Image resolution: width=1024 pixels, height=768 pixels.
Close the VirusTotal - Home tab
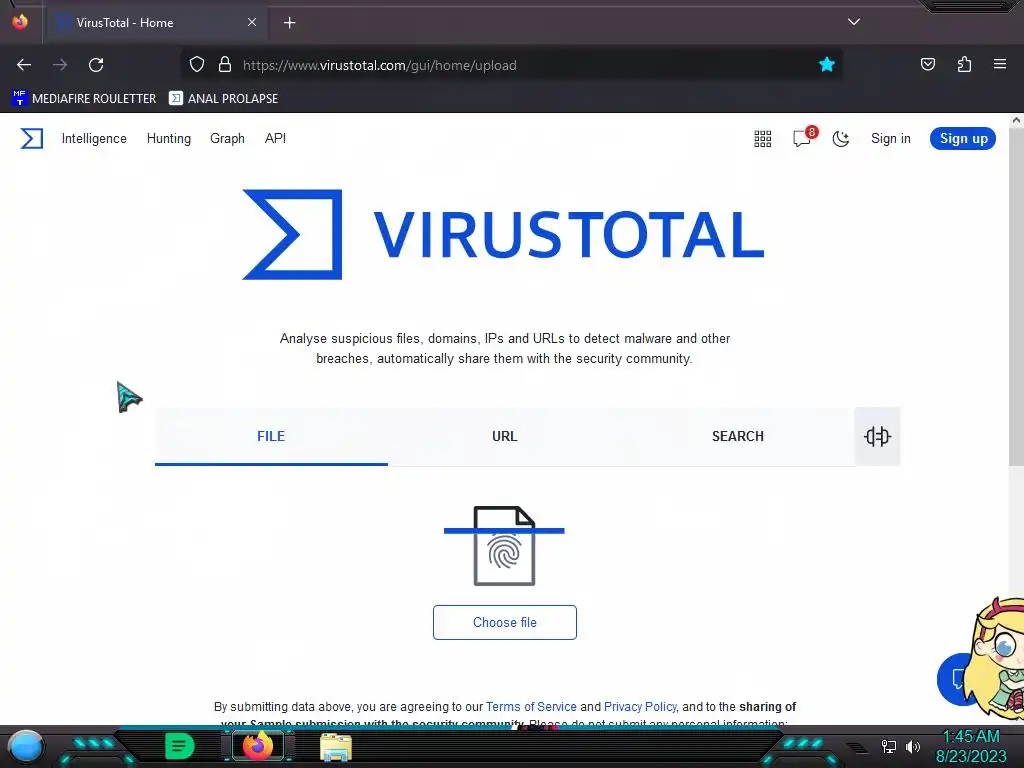coord(252,22)
